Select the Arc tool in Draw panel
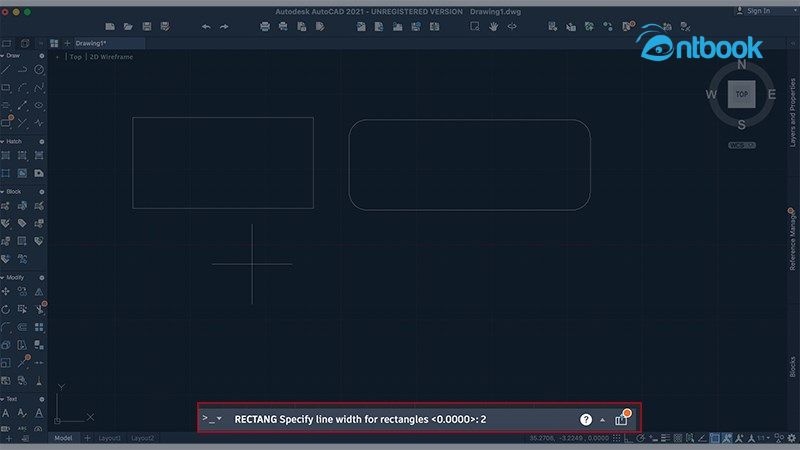 coord(22,87)
